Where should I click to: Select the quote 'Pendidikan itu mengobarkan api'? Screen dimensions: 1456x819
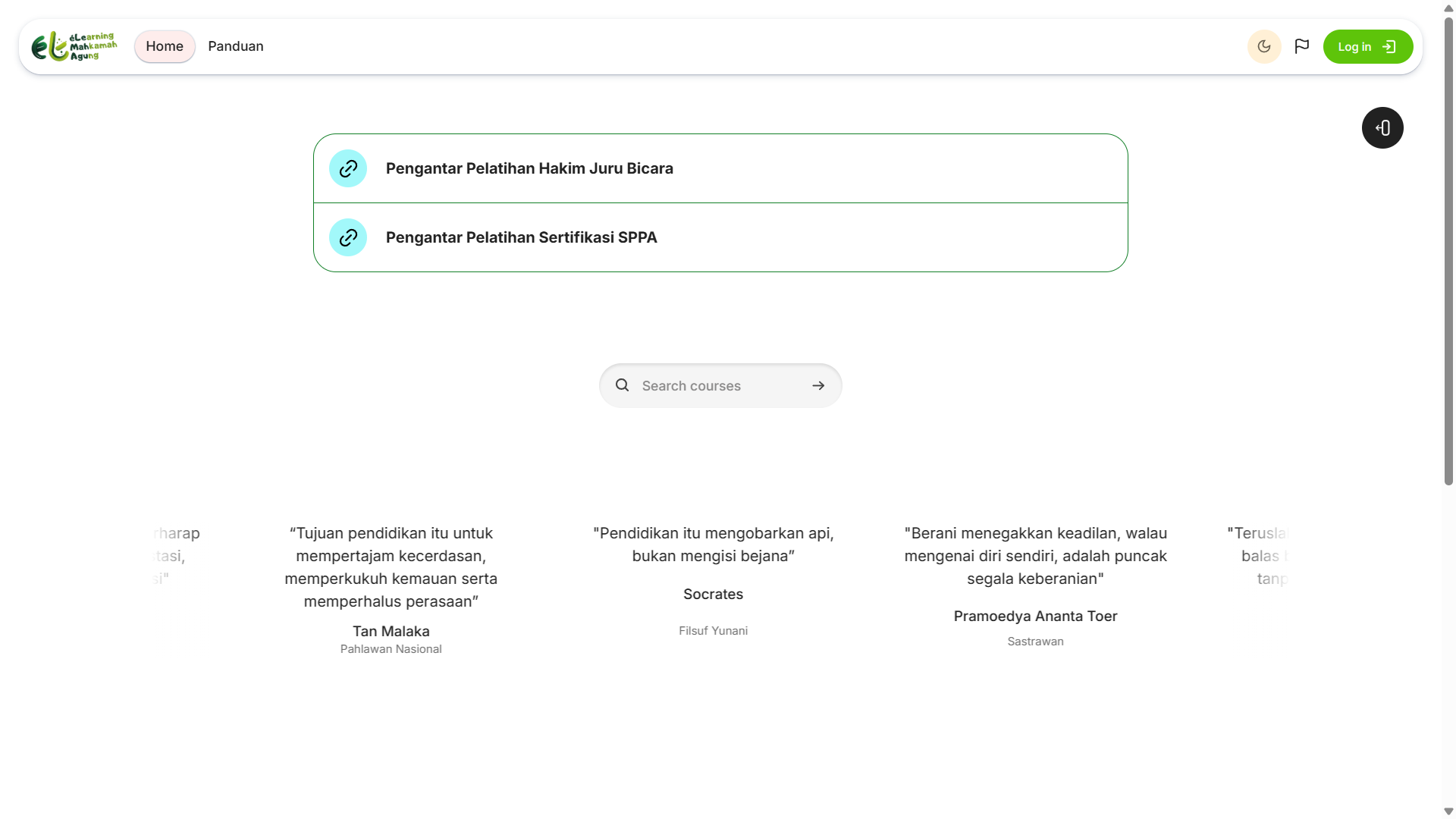[x=714, y=544]
